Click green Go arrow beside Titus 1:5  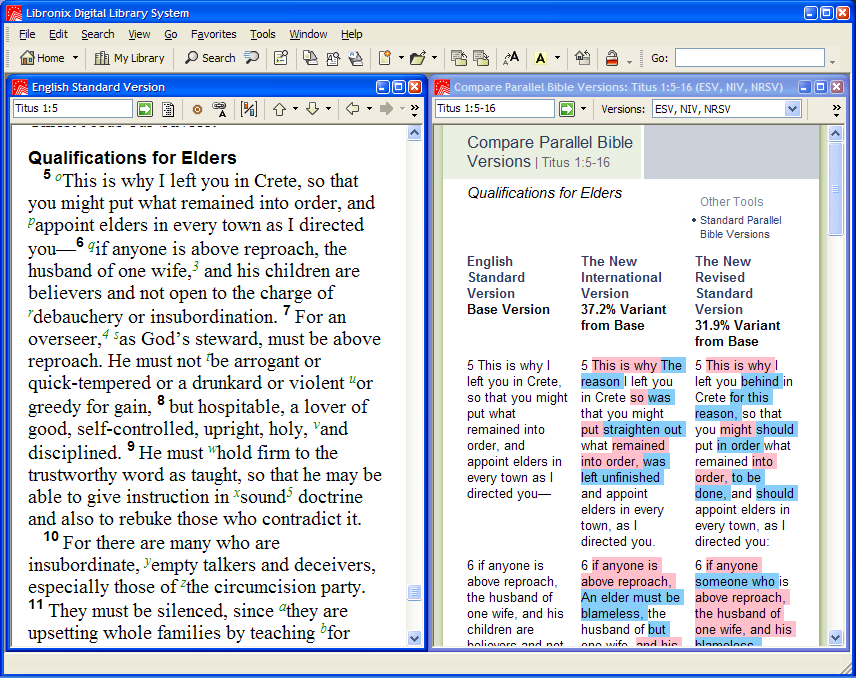click(x=145, y=109)
